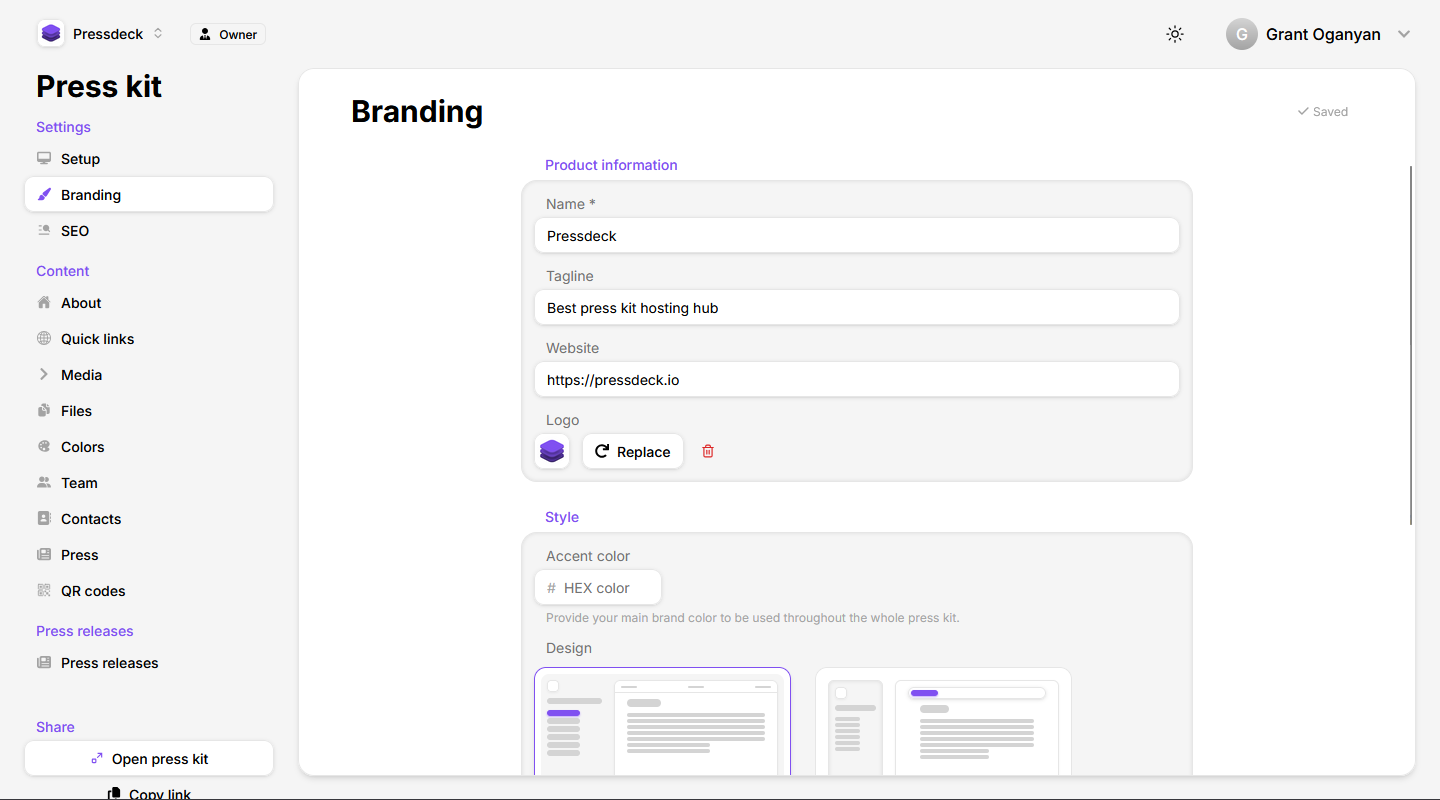Open QR codes via its sidebar icon
1440x800 pixels.
coord(44,591)
